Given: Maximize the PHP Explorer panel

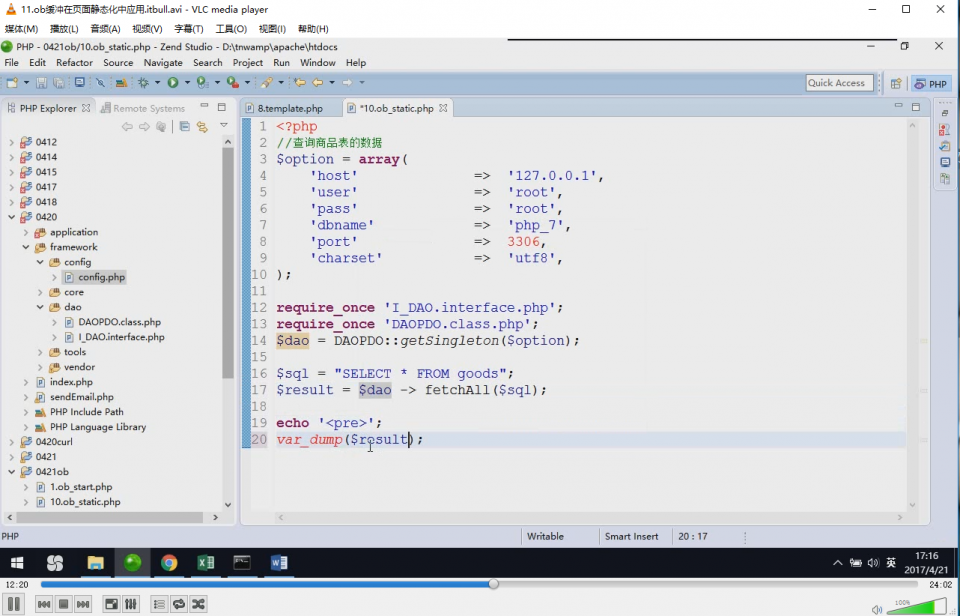Looking at the screenshot, I should pyautogui.click(x=222, y=107).
